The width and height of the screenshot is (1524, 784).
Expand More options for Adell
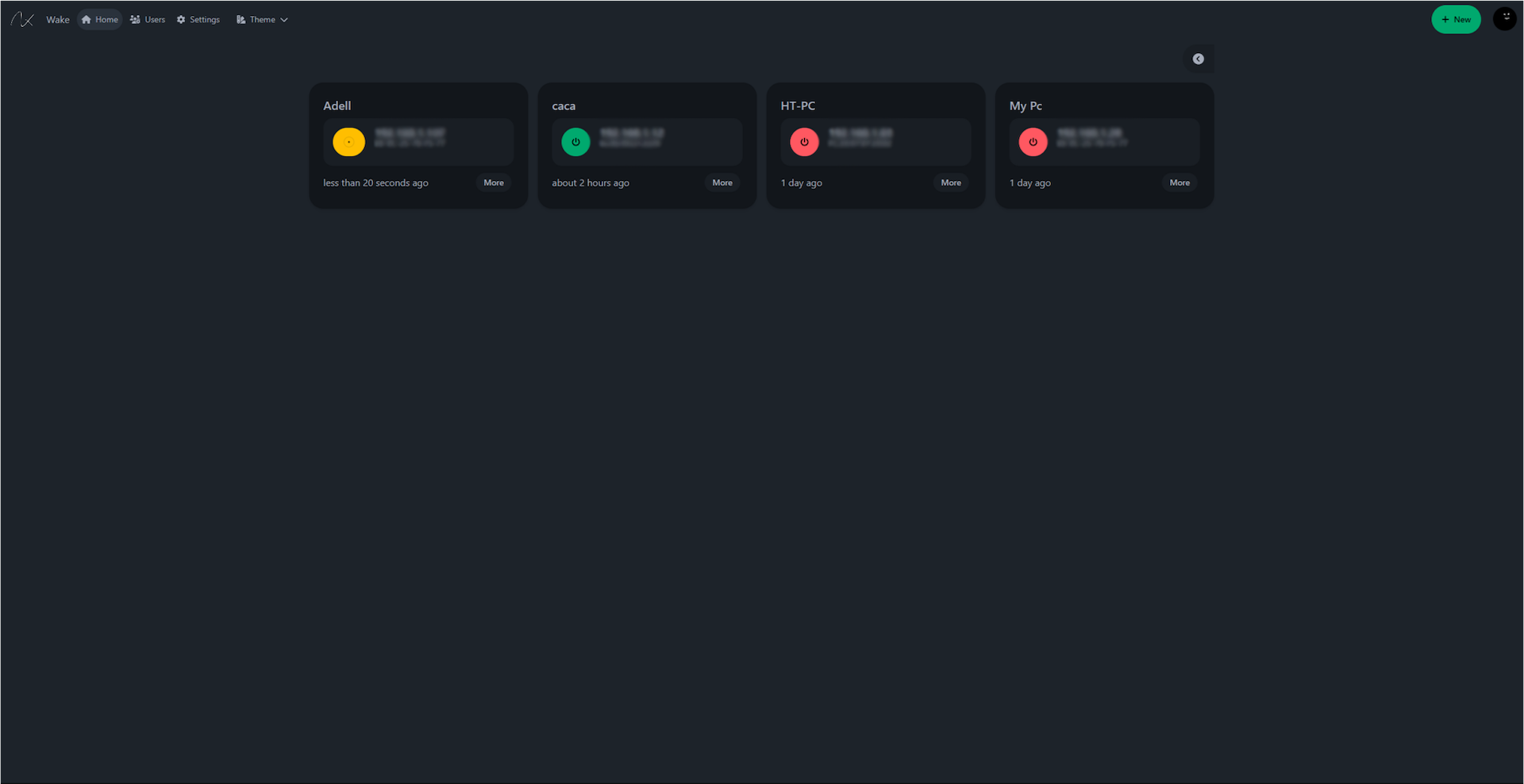pos(494,183)
